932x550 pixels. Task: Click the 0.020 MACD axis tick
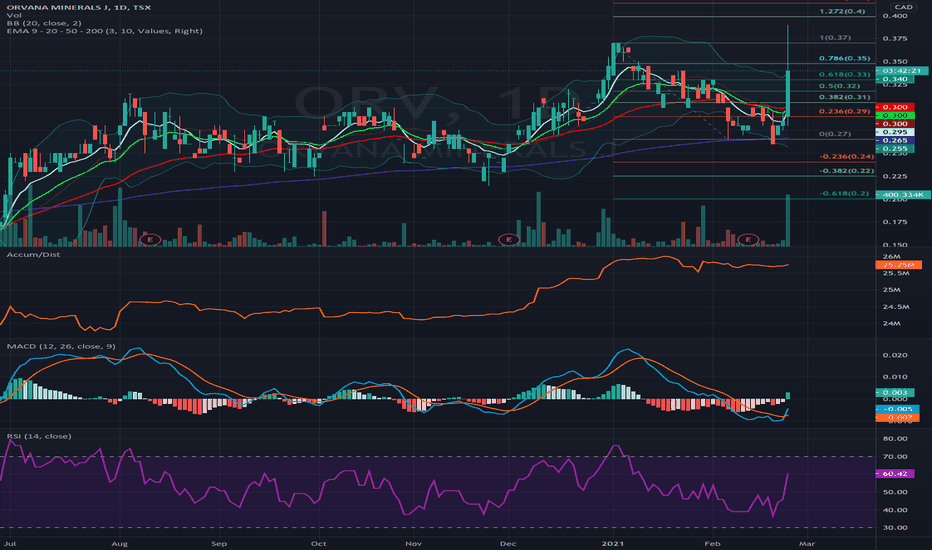coord(895,355)
